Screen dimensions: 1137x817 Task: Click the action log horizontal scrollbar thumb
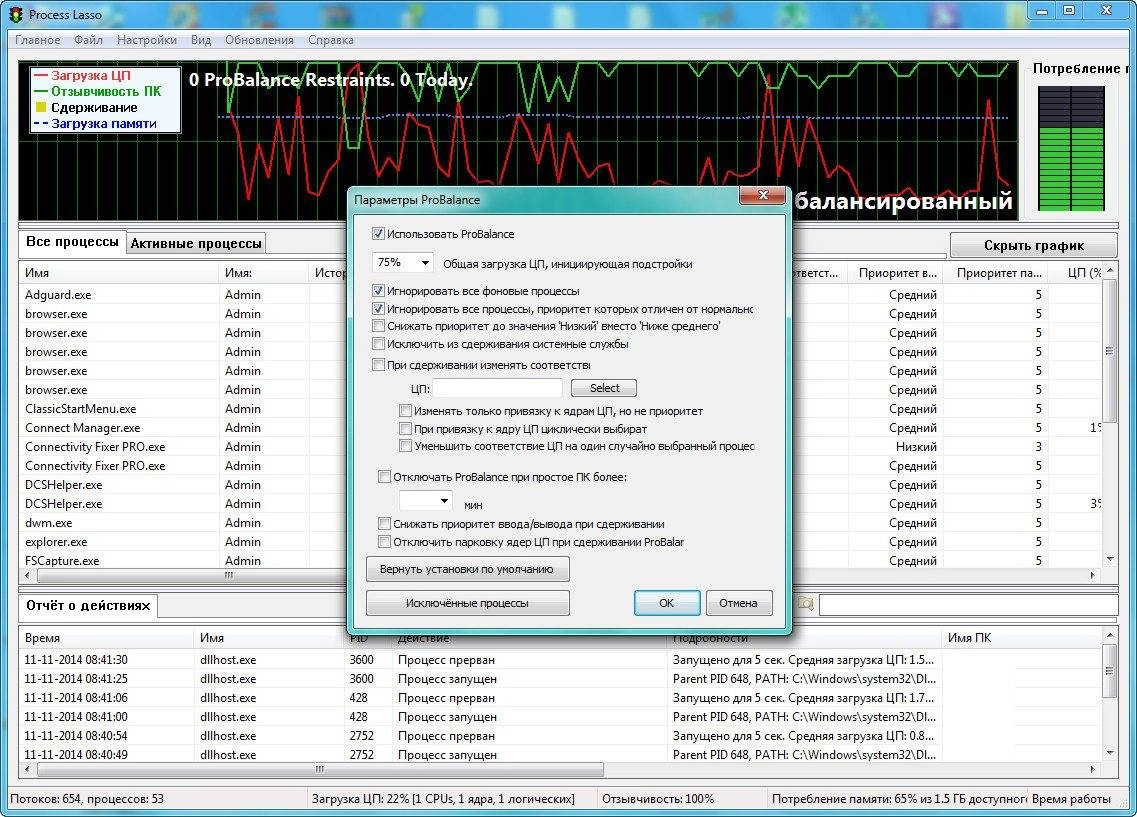320,768
